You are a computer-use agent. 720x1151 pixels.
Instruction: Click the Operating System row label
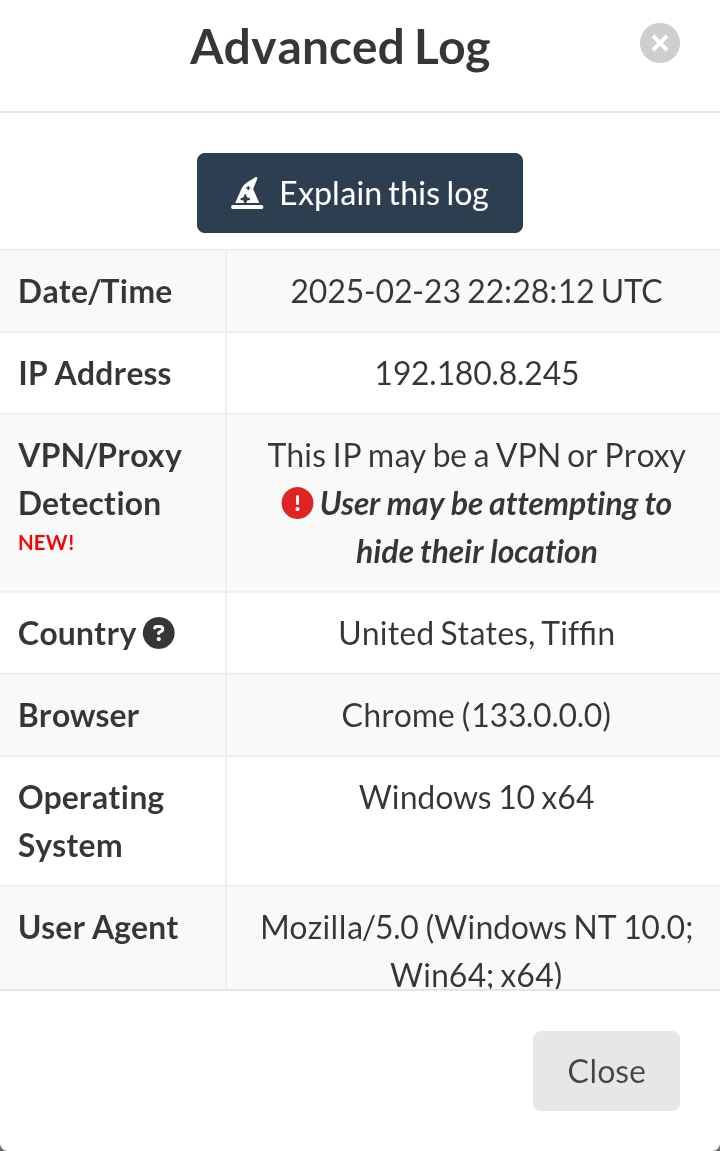[x=91, y=821]
